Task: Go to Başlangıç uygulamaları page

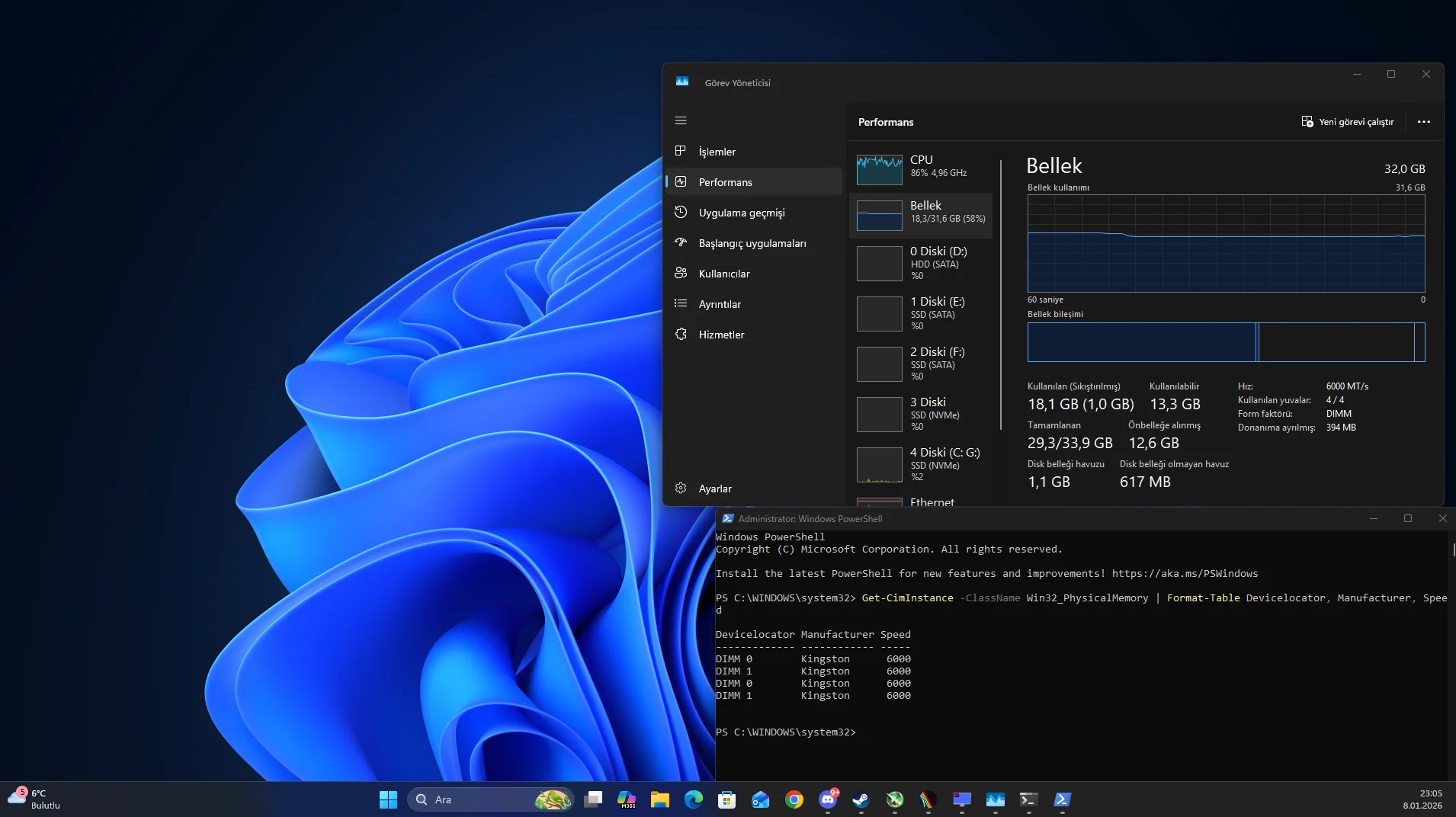Action: coord(752,243)
